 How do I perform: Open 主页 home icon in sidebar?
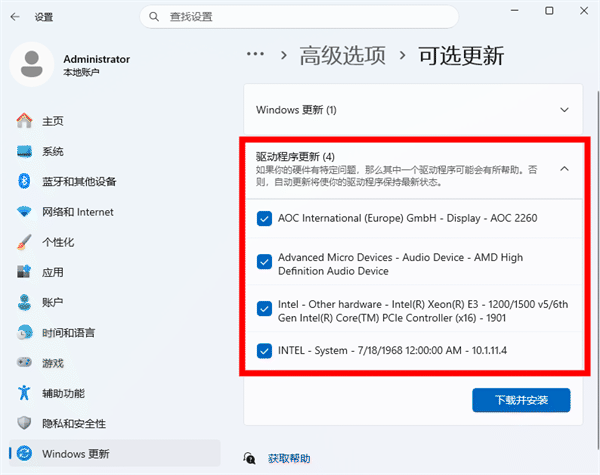(x=24, y=121)
